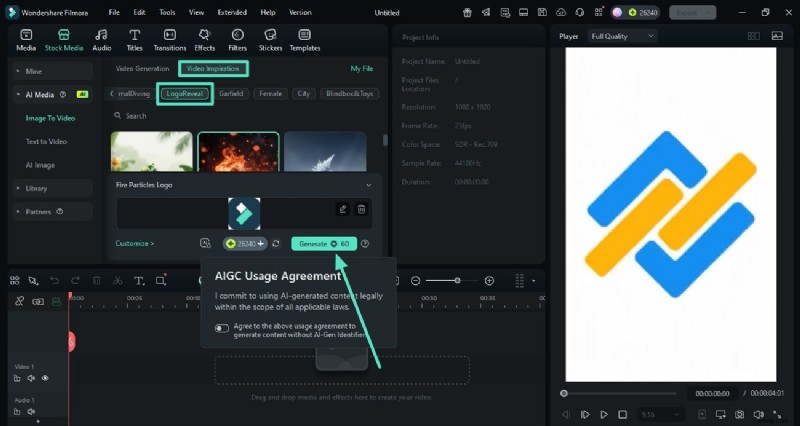Expand the Library section in sidebar
The width and height of the screenshot is (800, 426).
click(x=35, y=188)
